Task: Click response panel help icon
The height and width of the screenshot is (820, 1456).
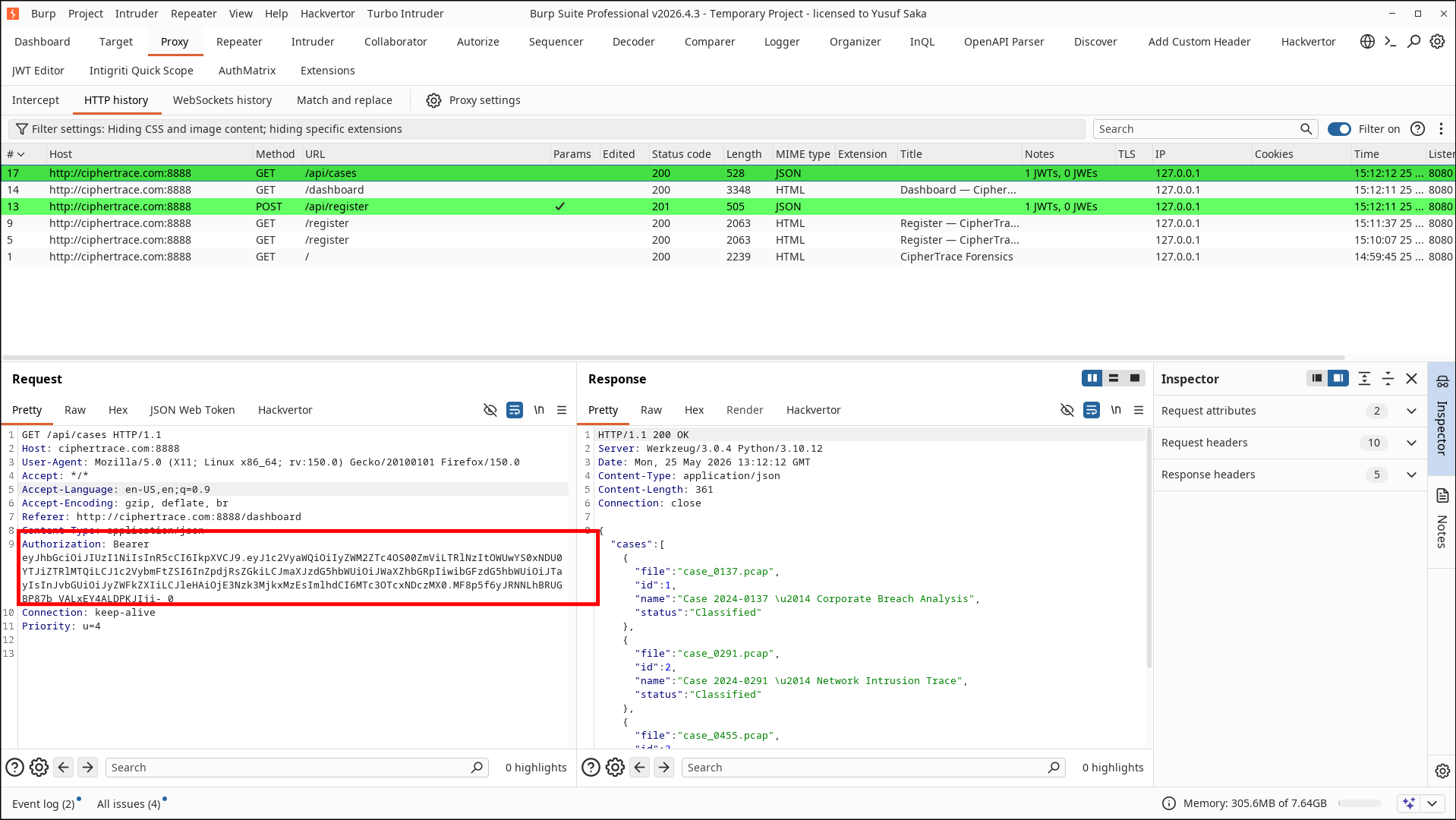Action: pos(591,768)
